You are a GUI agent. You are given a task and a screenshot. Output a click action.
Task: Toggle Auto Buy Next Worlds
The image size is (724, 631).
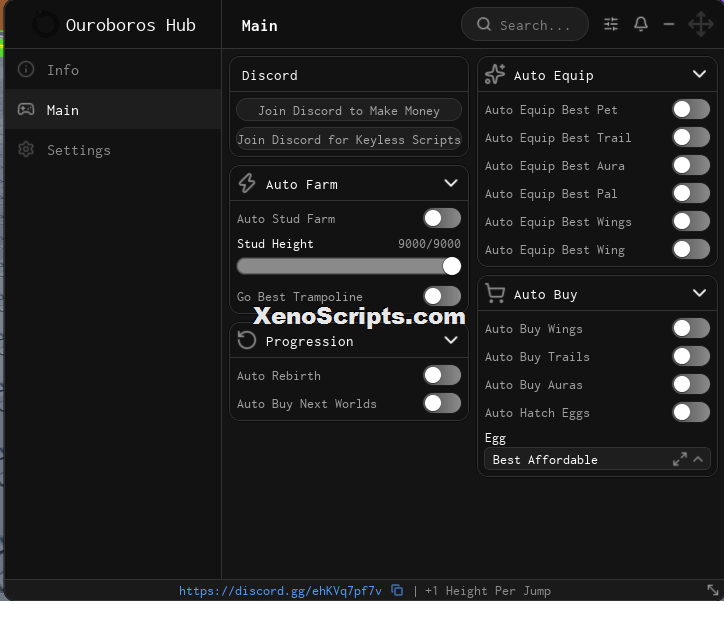(x=442, y=403)
